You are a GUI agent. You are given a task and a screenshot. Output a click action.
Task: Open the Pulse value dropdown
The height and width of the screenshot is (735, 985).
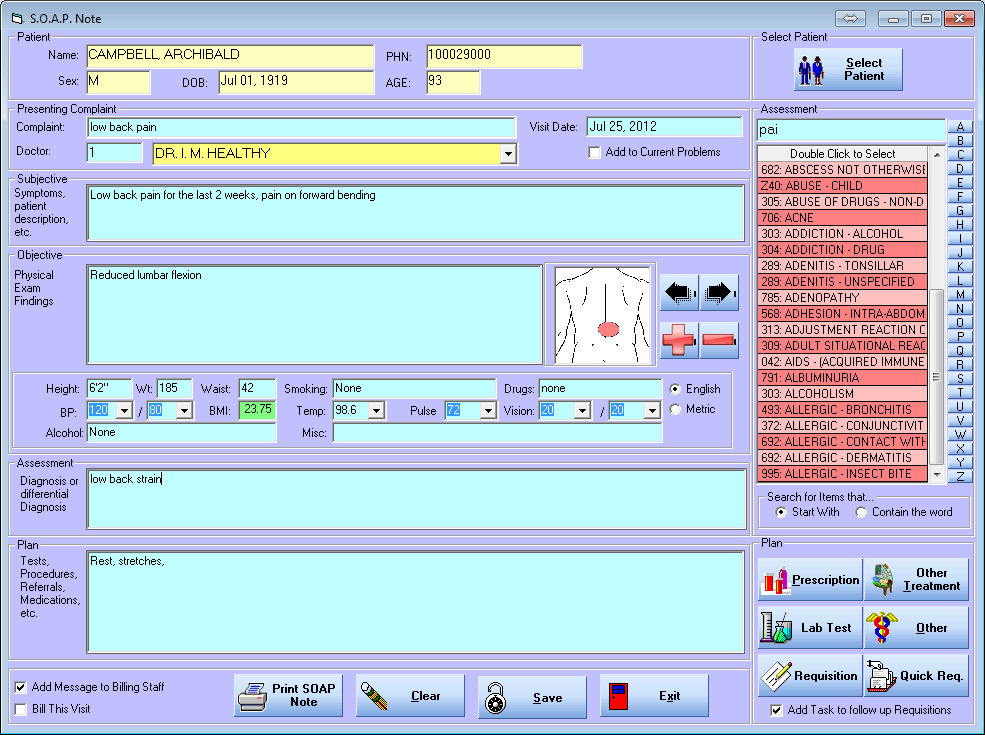pyautogui.click(x=489, y=411)
